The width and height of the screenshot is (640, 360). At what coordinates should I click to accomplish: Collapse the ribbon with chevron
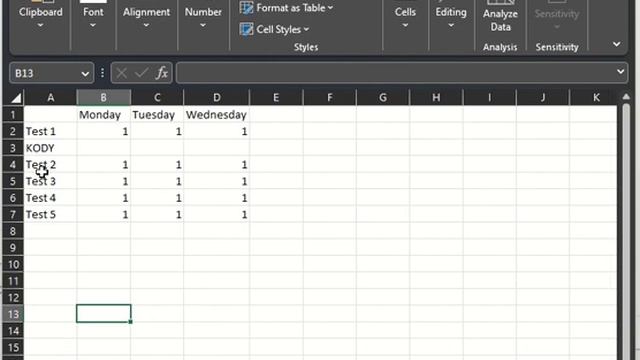tap(616, 44)
